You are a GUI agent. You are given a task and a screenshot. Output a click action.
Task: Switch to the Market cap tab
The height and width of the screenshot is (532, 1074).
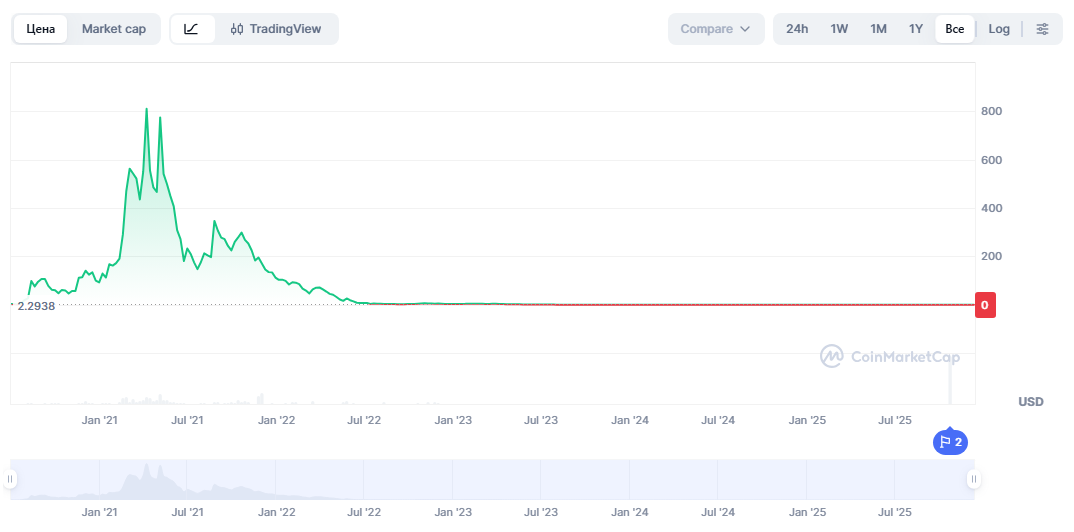tap(114, 29)
